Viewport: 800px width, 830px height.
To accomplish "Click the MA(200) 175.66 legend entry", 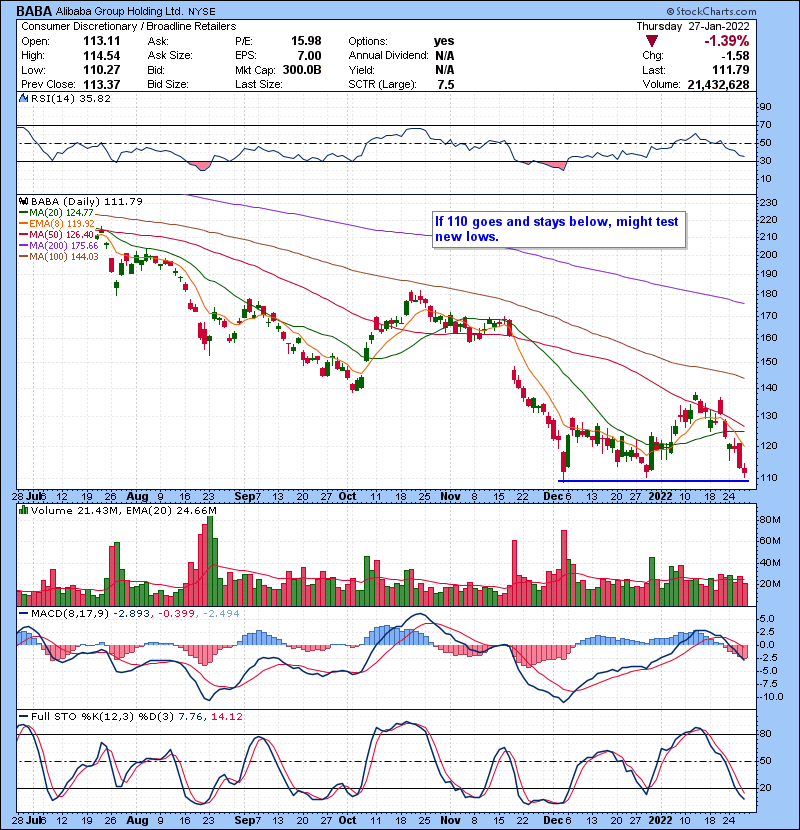I will (x=64, y=246).
